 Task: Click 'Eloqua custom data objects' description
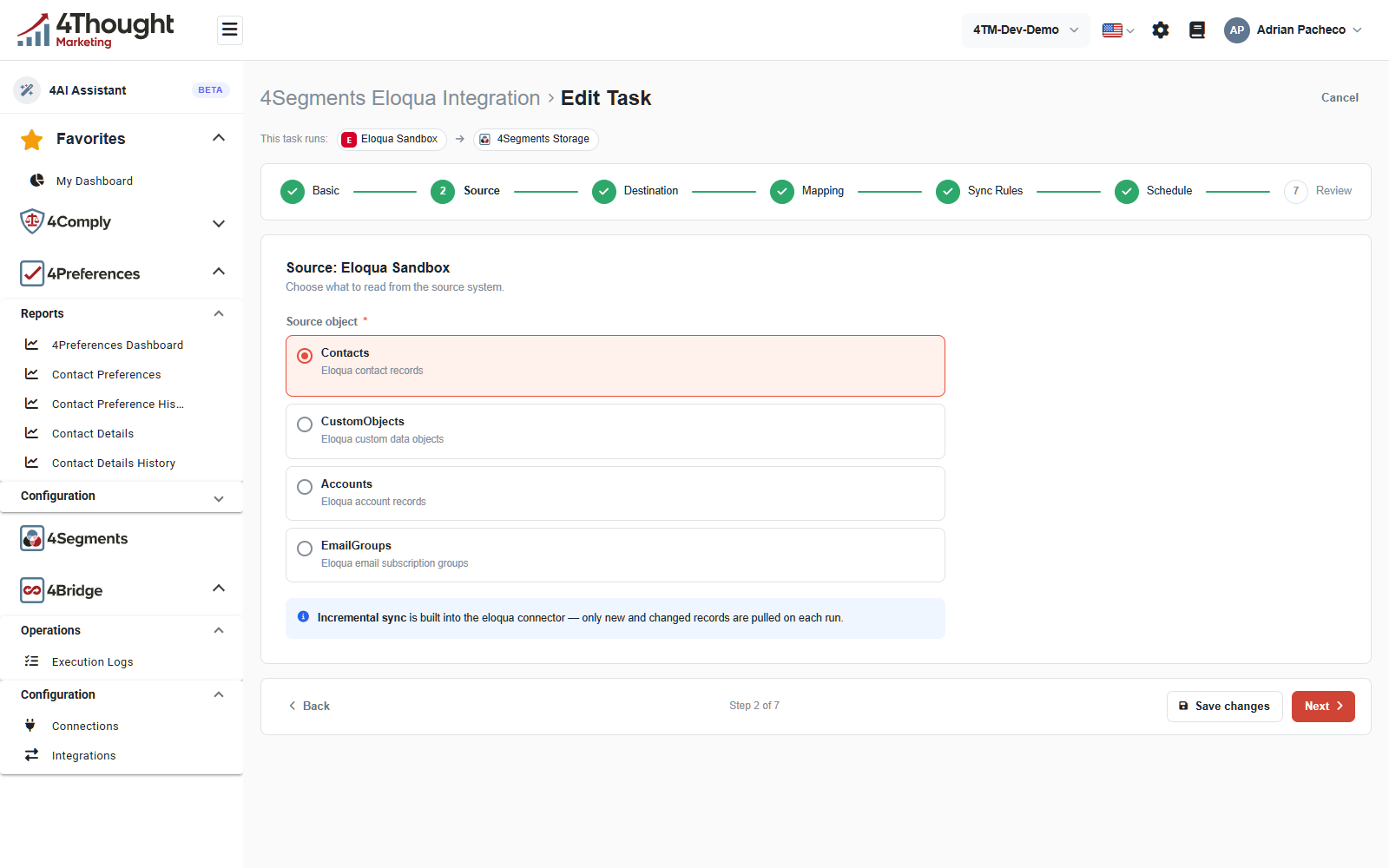(383, 439)
